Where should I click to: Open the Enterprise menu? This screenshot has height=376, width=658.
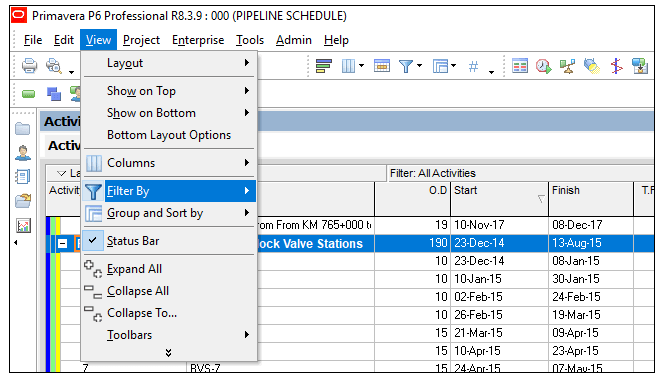[x=198, y=40]
